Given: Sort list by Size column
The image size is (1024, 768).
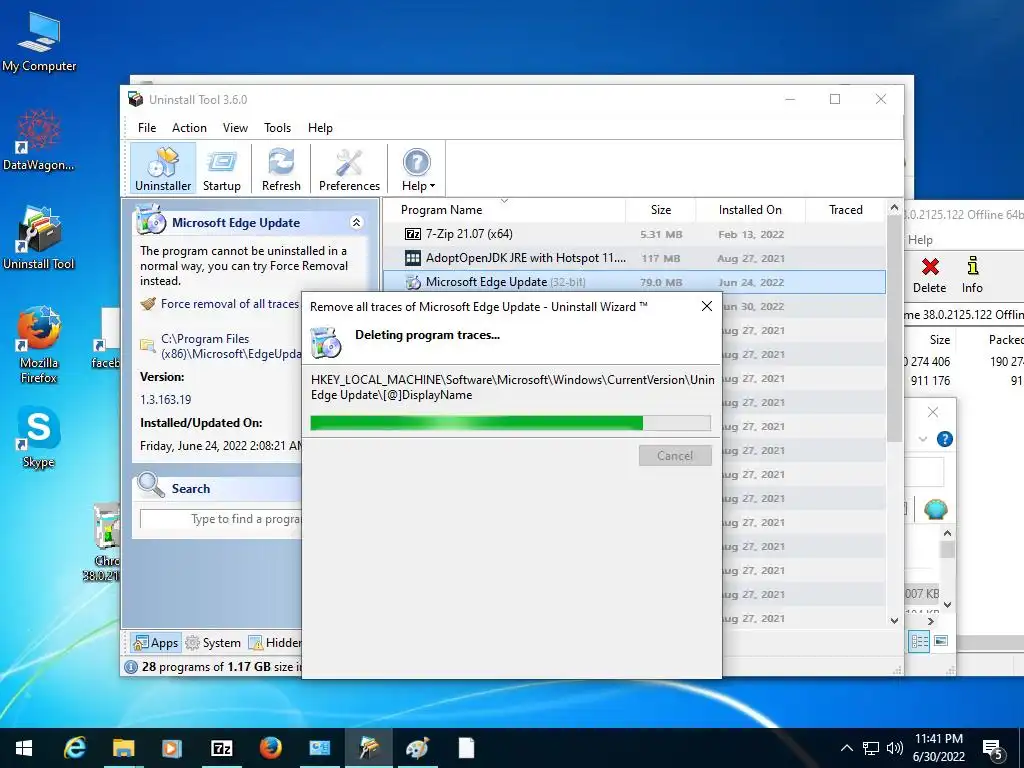Looking at the screenshot, I should [660, 210].
